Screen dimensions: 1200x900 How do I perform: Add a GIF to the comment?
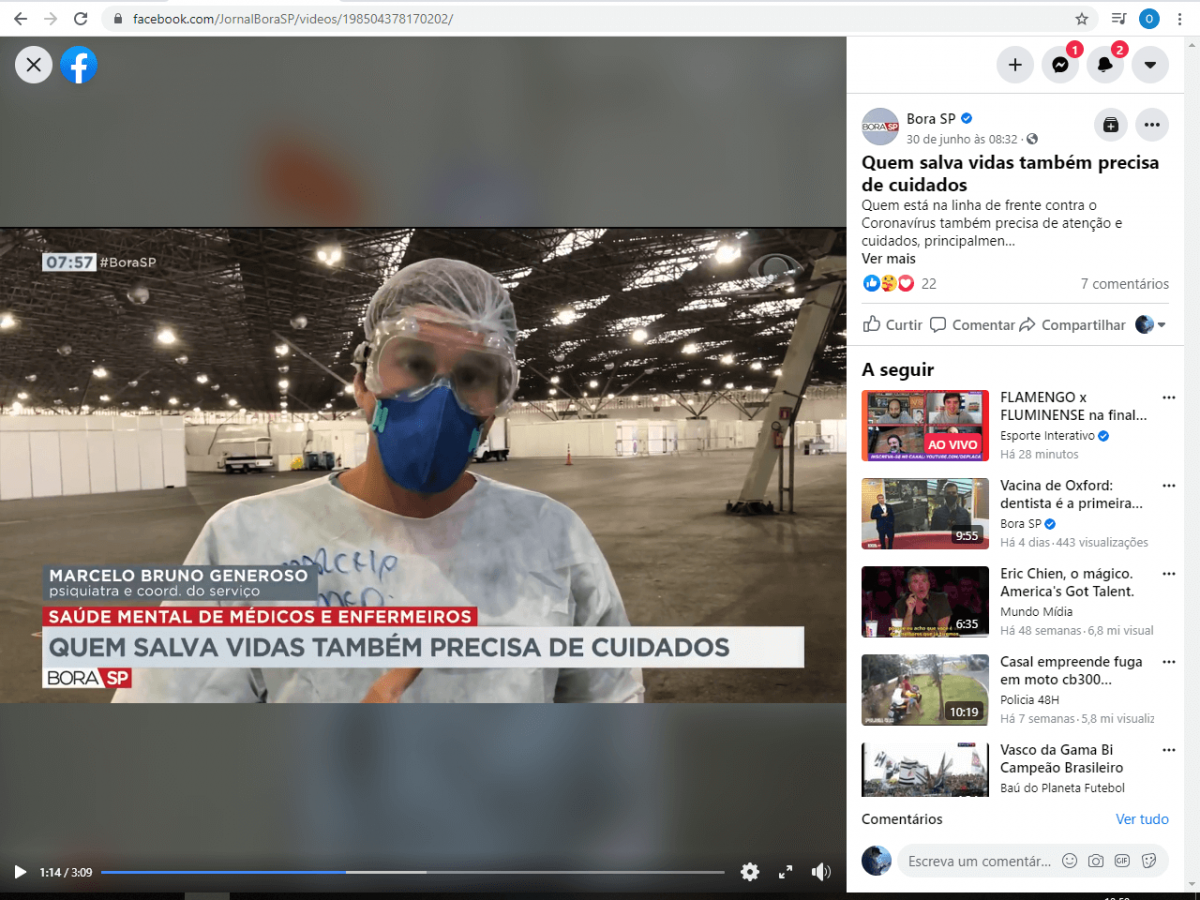(1122, 861)
